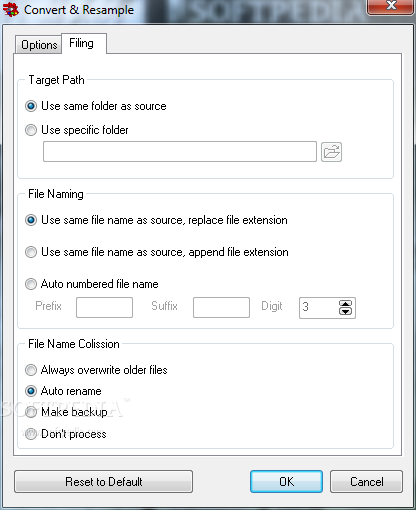
Task: Click the folder browse icon button
Action: click(x=331, y=152)
